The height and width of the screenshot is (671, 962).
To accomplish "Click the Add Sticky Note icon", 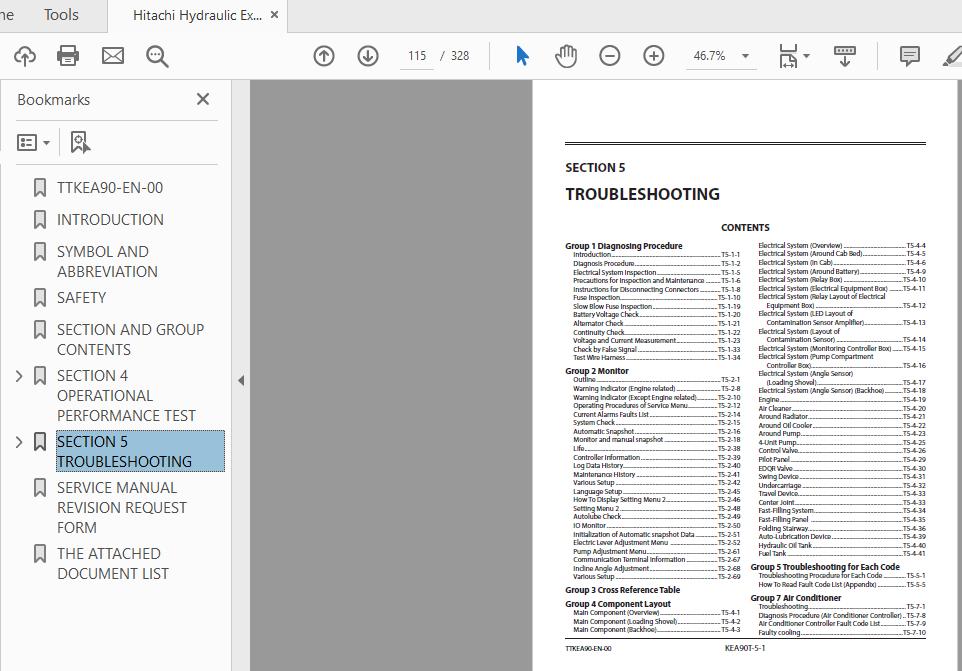I will (x=908, y=55).
